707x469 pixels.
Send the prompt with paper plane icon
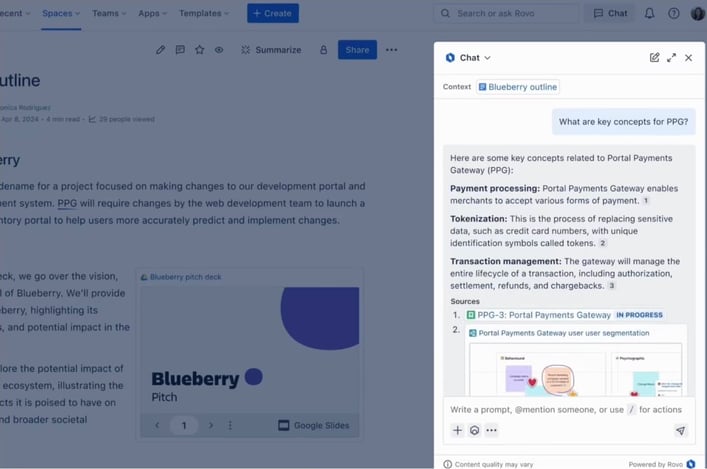coord(680,431)
